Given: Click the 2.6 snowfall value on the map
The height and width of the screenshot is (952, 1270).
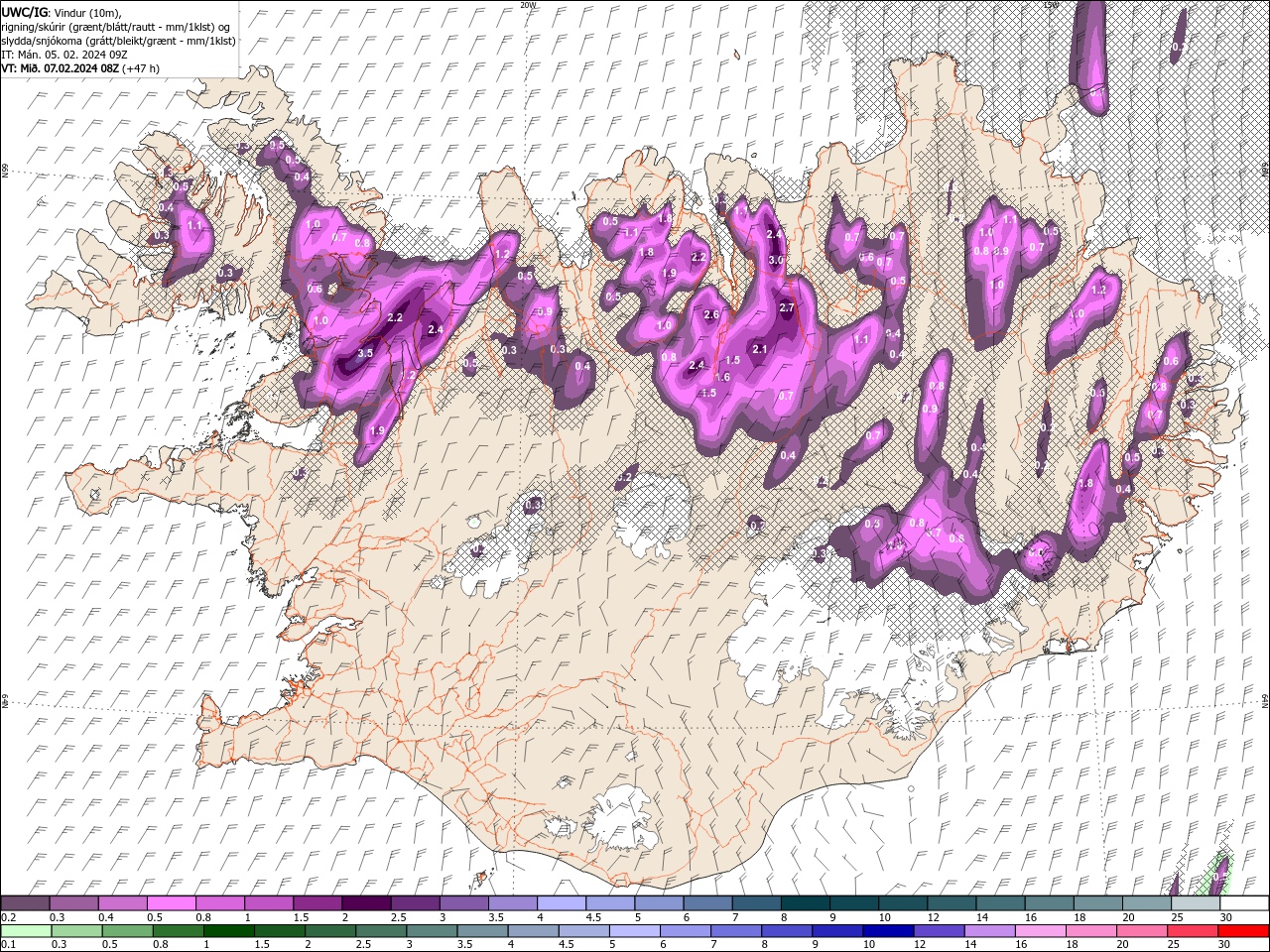Looking at the screenshot, I should (x=710, y=315).
